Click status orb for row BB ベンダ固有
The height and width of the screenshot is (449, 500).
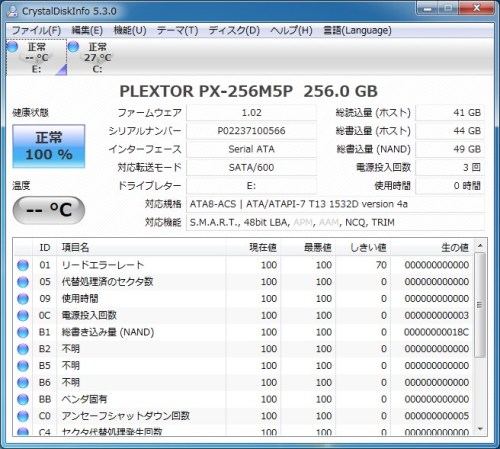point(23,399)
